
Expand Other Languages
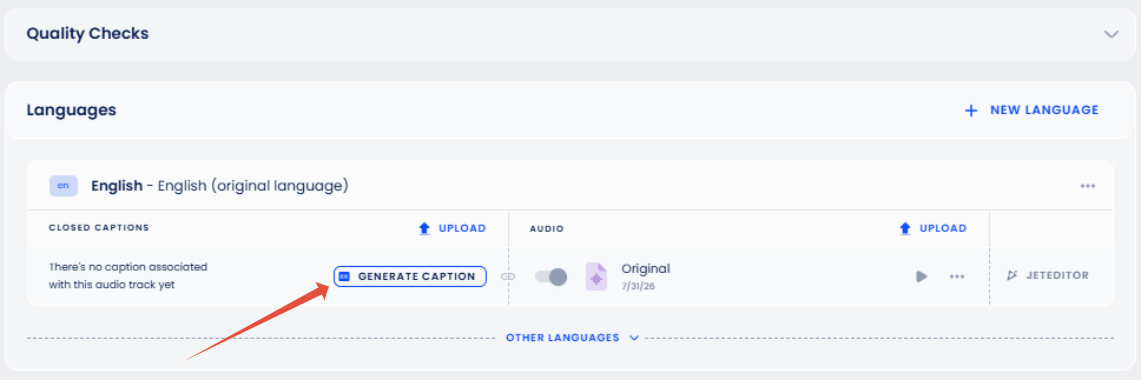[x=572, y=338]
